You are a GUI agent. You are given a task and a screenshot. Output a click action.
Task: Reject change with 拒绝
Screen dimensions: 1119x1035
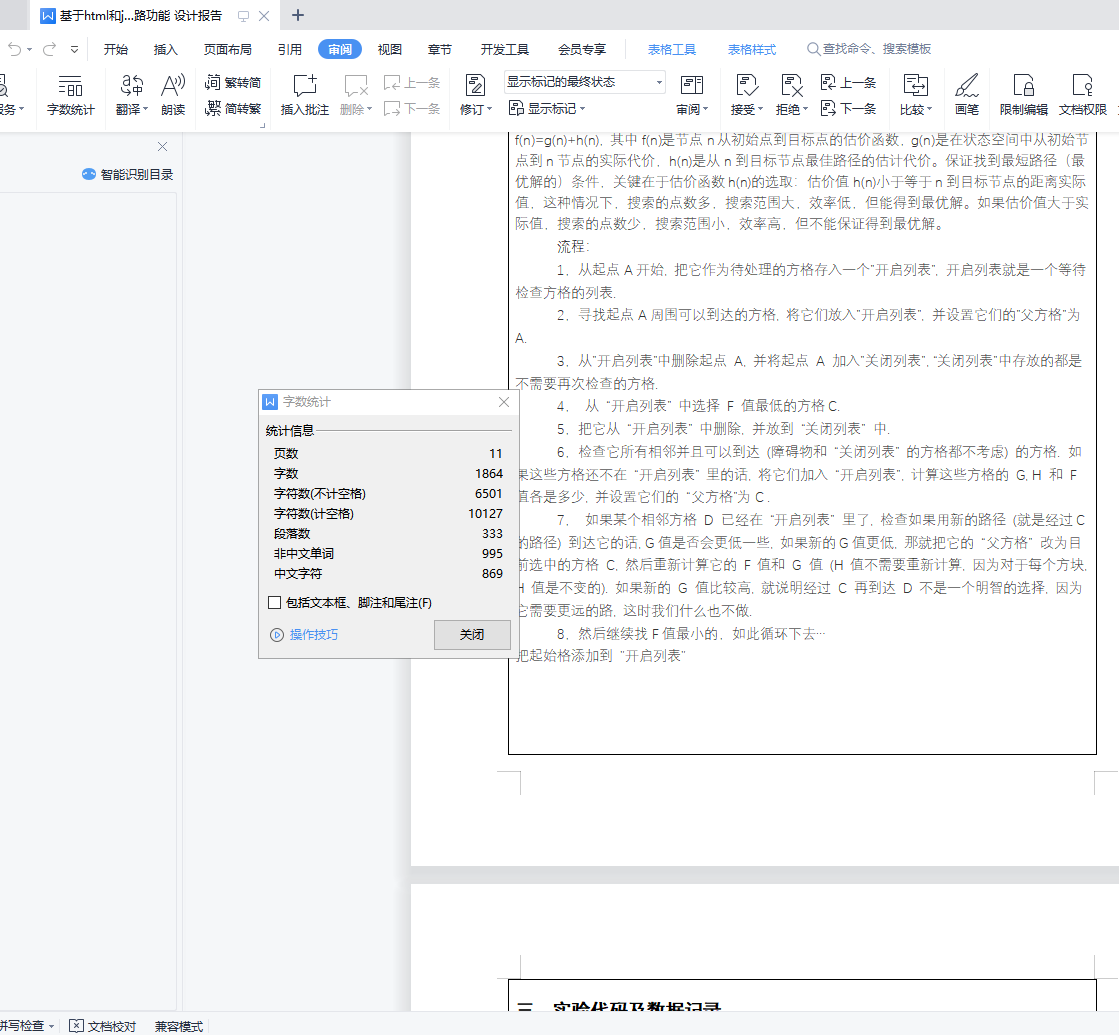tap(791, 94)
